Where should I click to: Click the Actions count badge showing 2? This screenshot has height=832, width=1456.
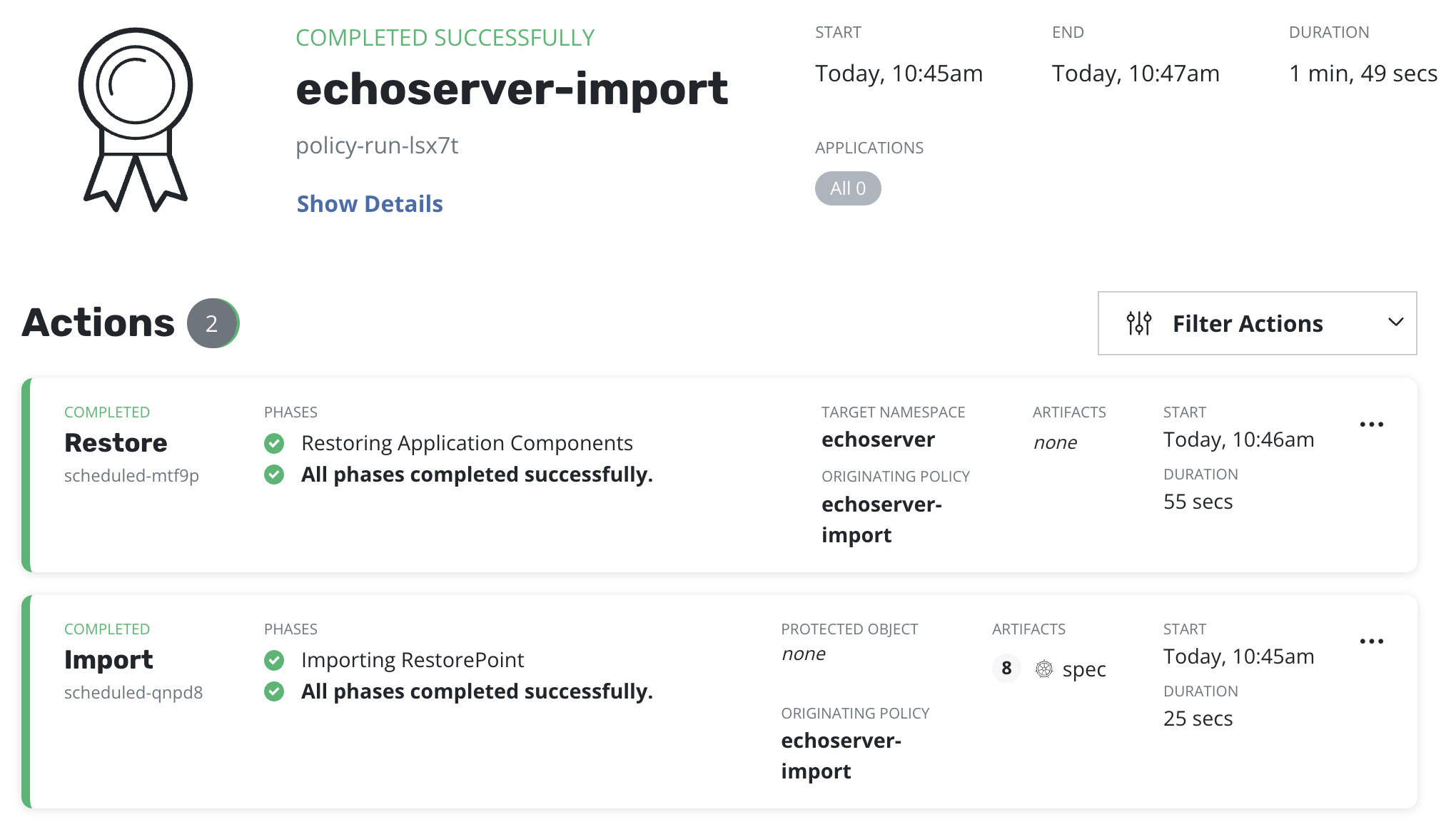pos(212,323)
